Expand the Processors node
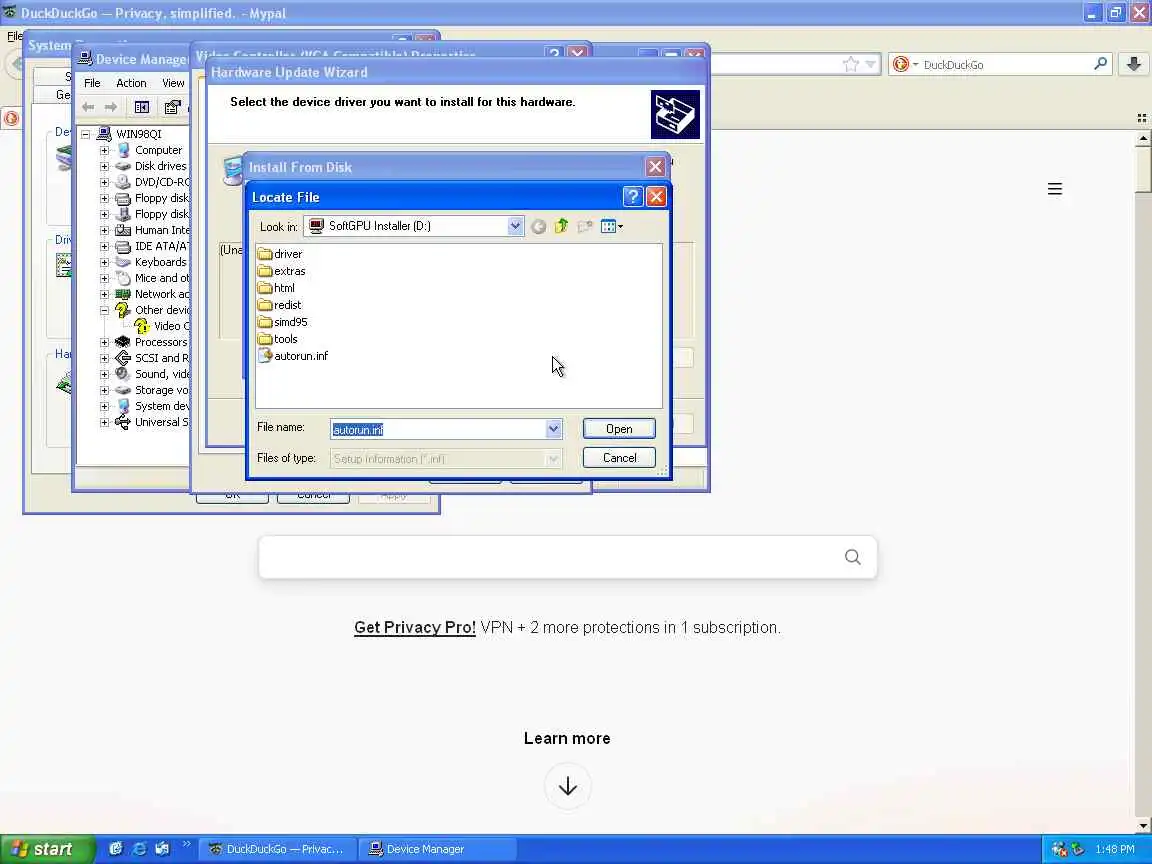The height and width of the screenshot is (864, 1152). pyautogui.click(x=104, y=342)
